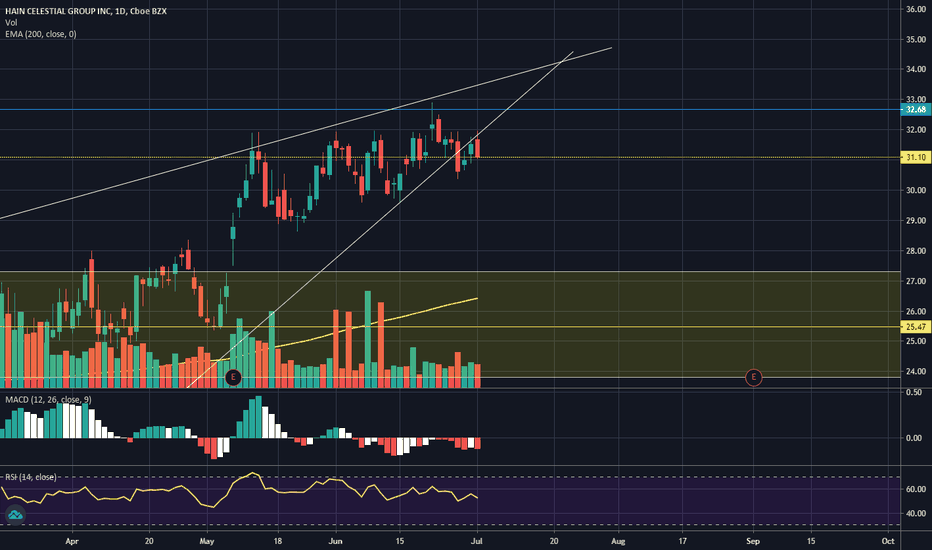Click the Oct date axis label
The height and width of the screenshot is (550, 932).
(x=888, y=541)
